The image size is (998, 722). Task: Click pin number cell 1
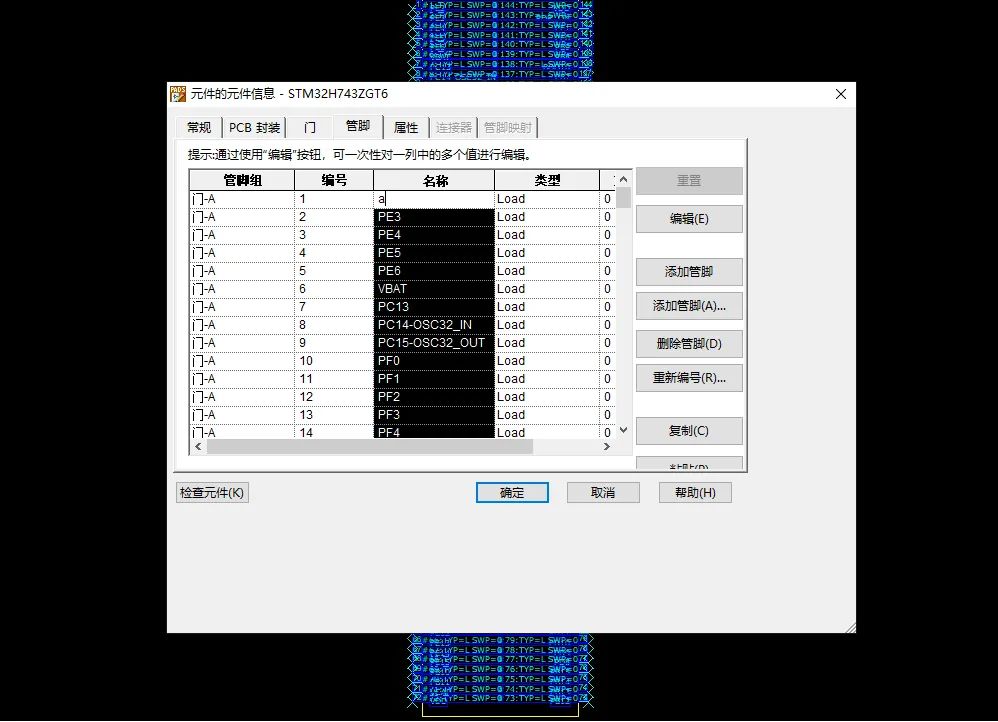pos(334,199)
